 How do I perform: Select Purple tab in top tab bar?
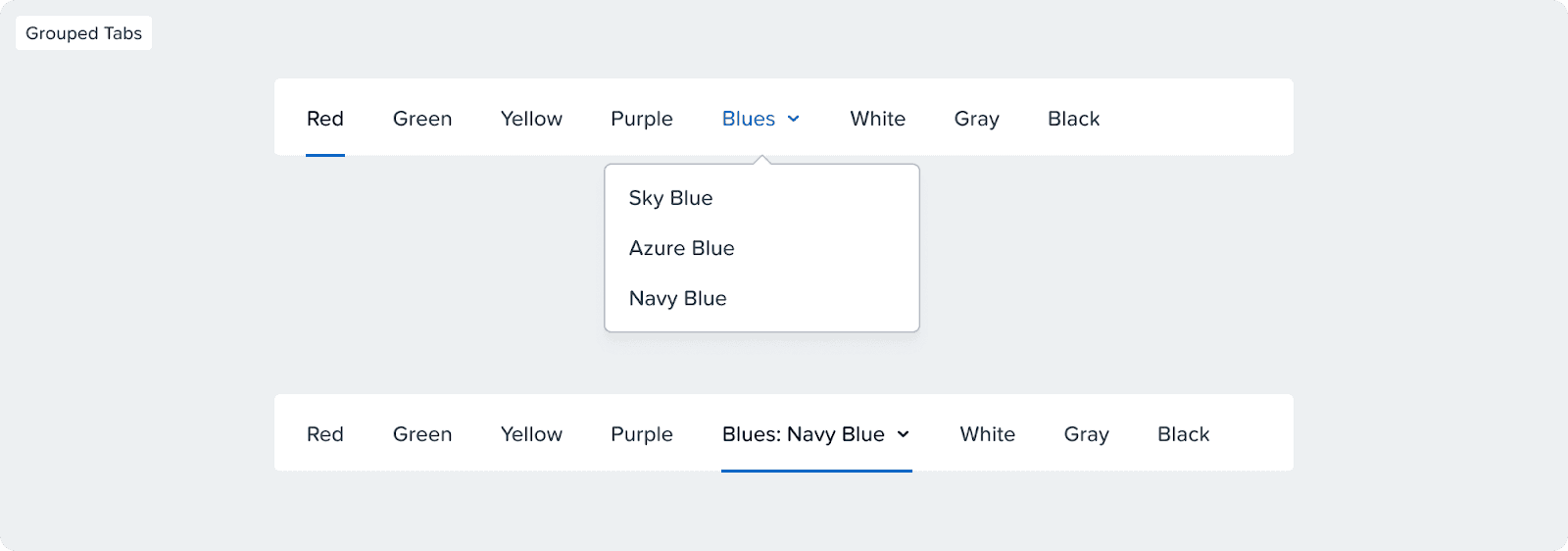point(642,119)
